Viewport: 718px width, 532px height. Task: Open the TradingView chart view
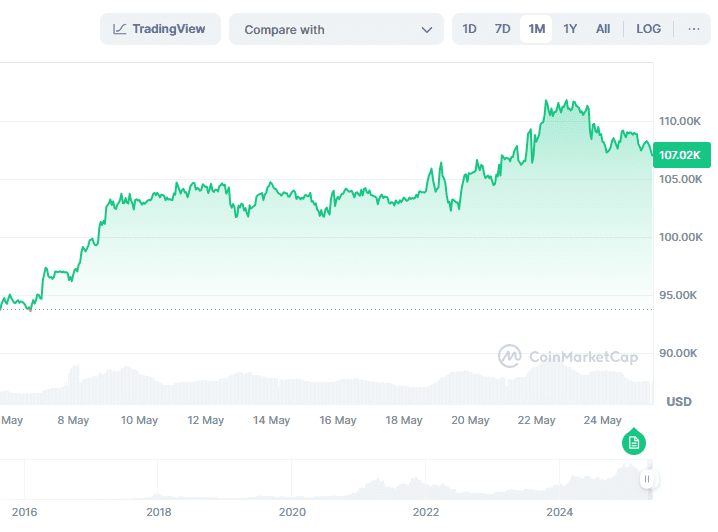[160, 29]
